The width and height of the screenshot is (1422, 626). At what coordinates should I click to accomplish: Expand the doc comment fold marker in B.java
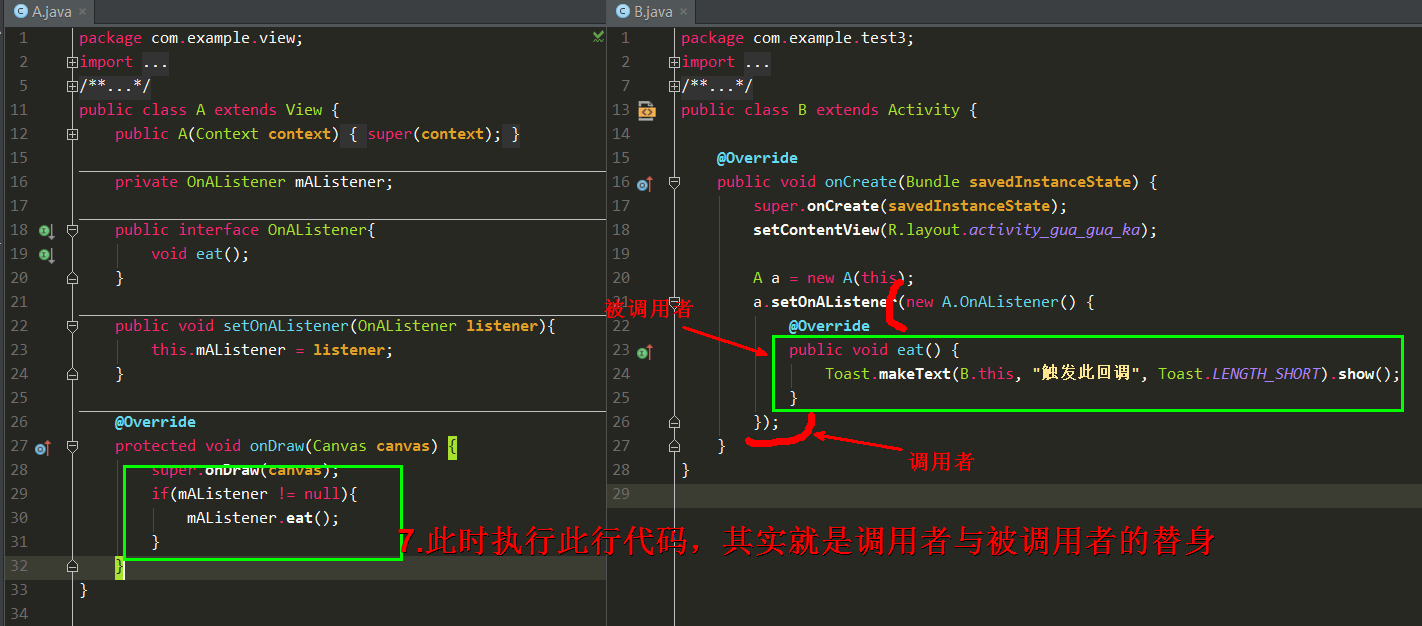(674, 86)
